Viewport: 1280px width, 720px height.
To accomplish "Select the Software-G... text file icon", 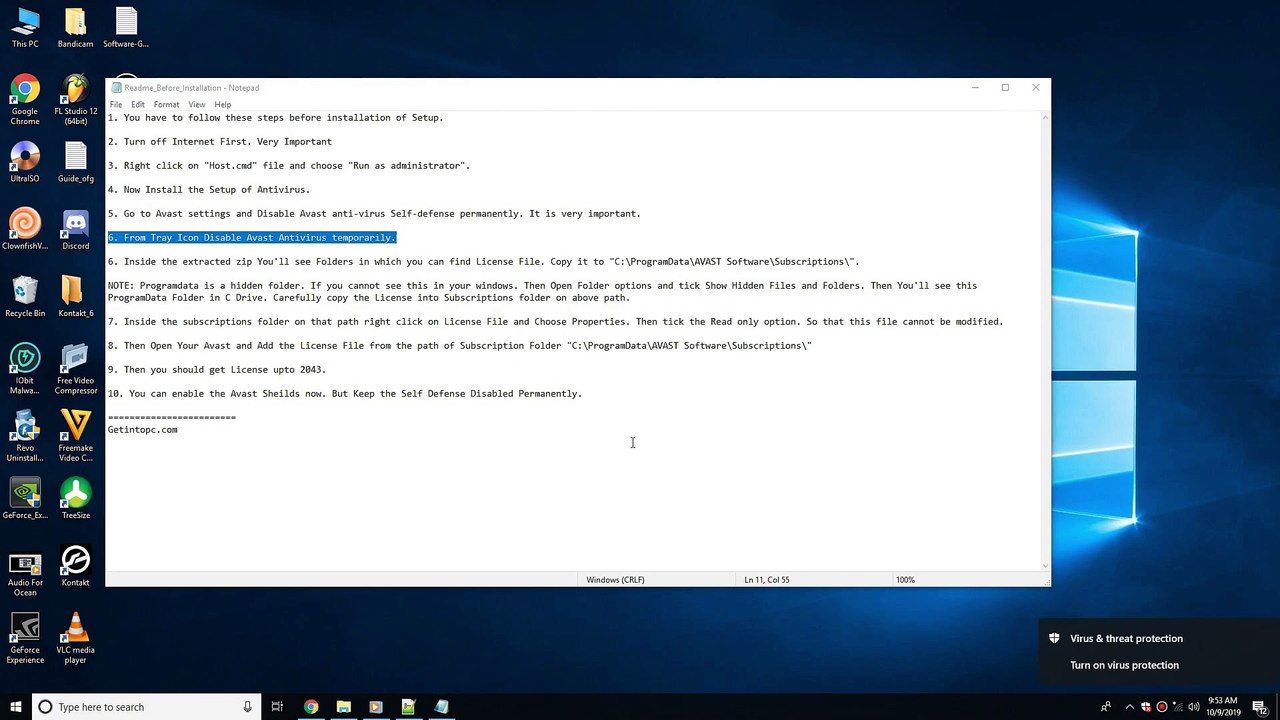I will (x=126, y=27).
